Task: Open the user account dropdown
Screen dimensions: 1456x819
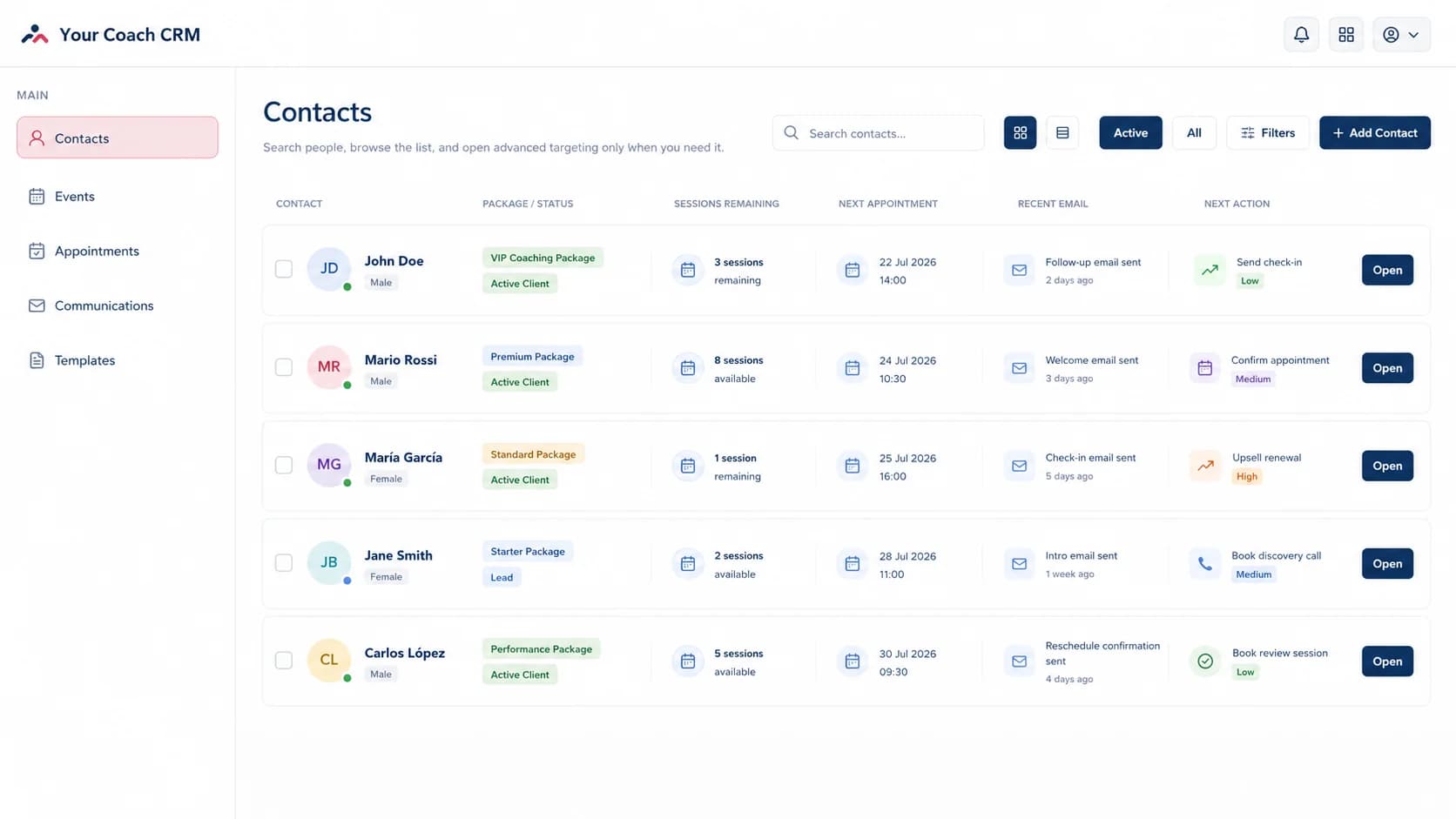Action: [x=1401, y=35]
